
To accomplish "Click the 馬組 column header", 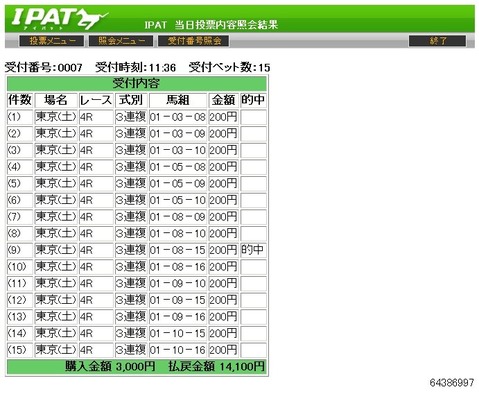I will (x=178, y=100).
